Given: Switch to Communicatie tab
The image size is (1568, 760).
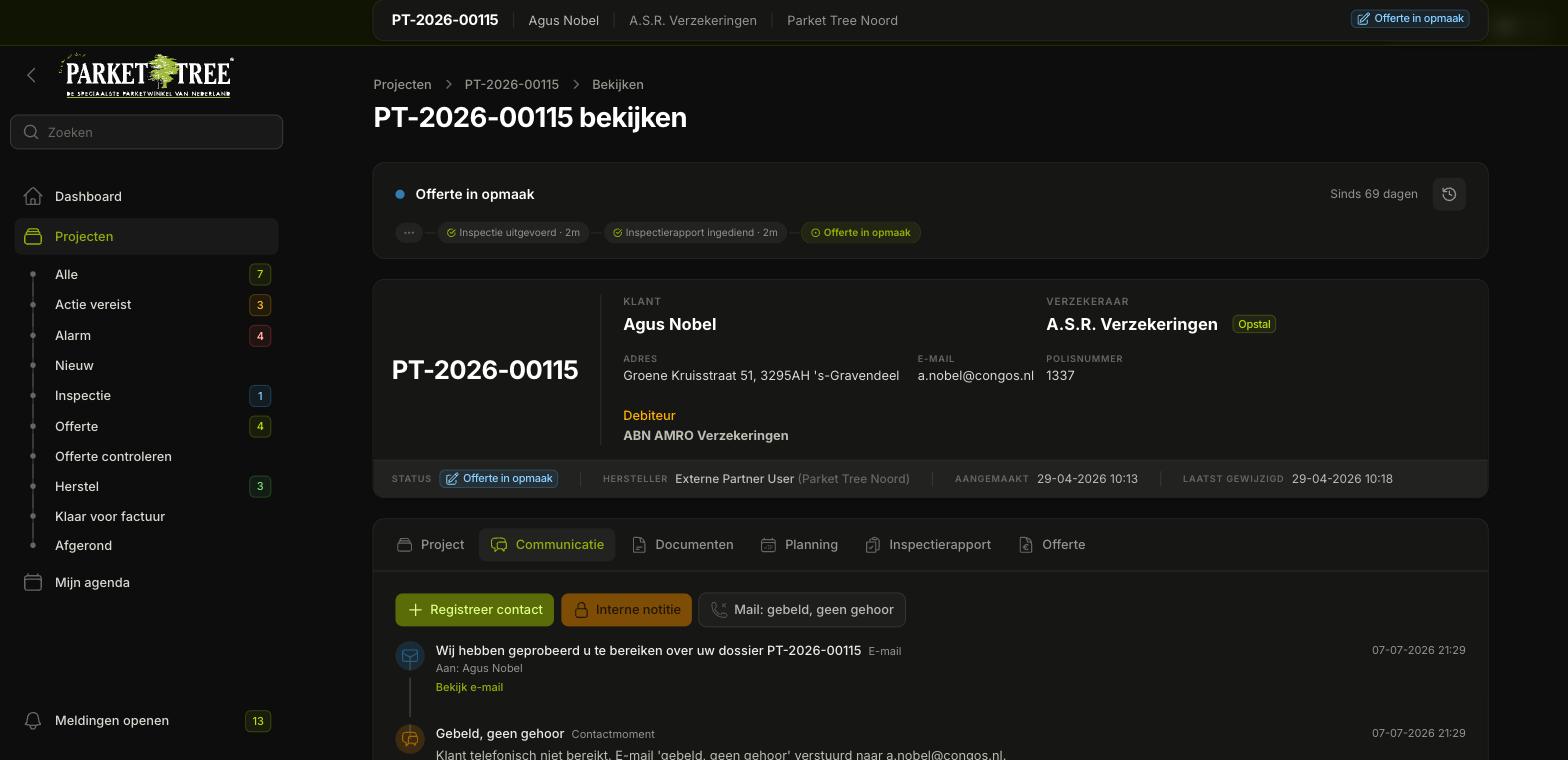Looking at the screenshot, I should [547, 545].
